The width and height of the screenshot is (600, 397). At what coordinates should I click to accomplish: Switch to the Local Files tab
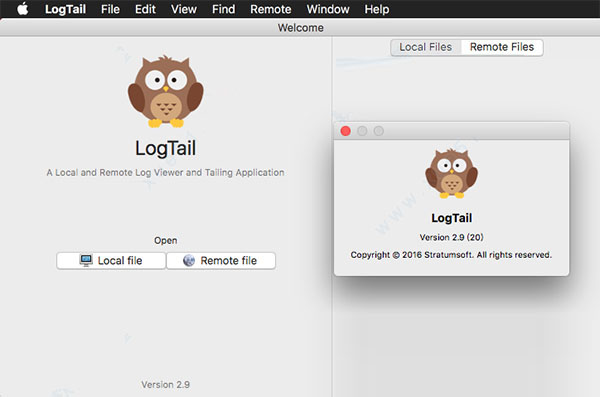point(426,47)
